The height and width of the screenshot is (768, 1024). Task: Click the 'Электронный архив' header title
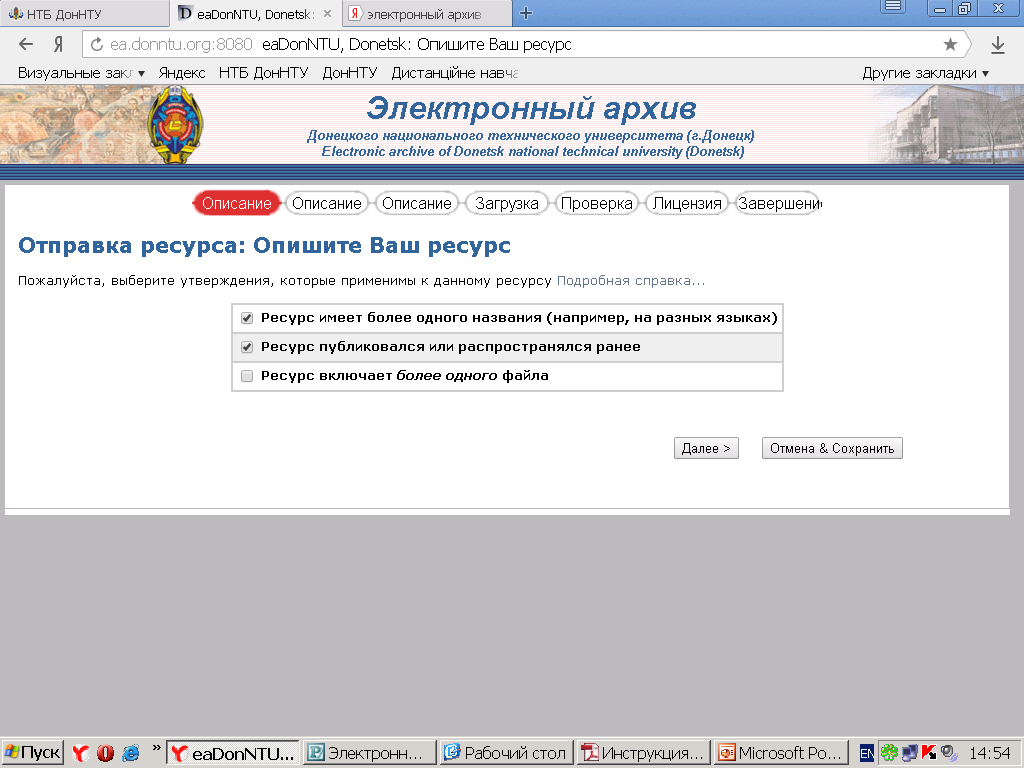pyautogui.click(x=531, y=108)
